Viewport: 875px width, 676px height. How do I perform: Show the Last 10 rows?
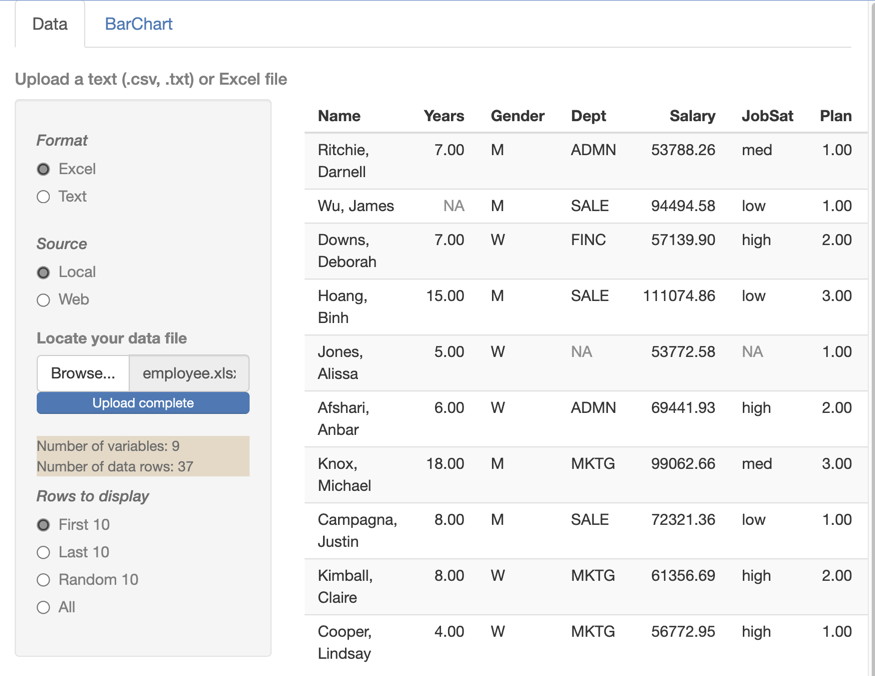tap(43, 552)
